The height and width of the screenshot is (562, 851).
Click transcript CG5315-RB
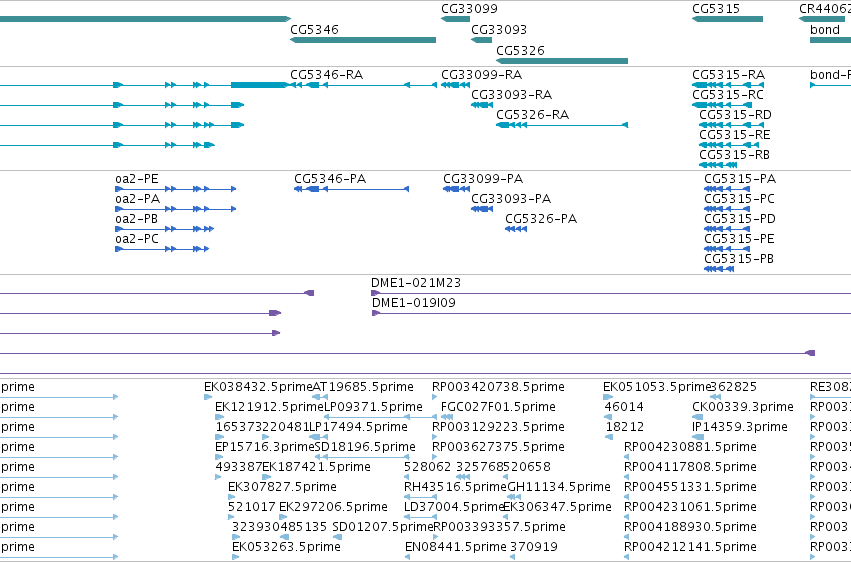click(x=718, y=165)
